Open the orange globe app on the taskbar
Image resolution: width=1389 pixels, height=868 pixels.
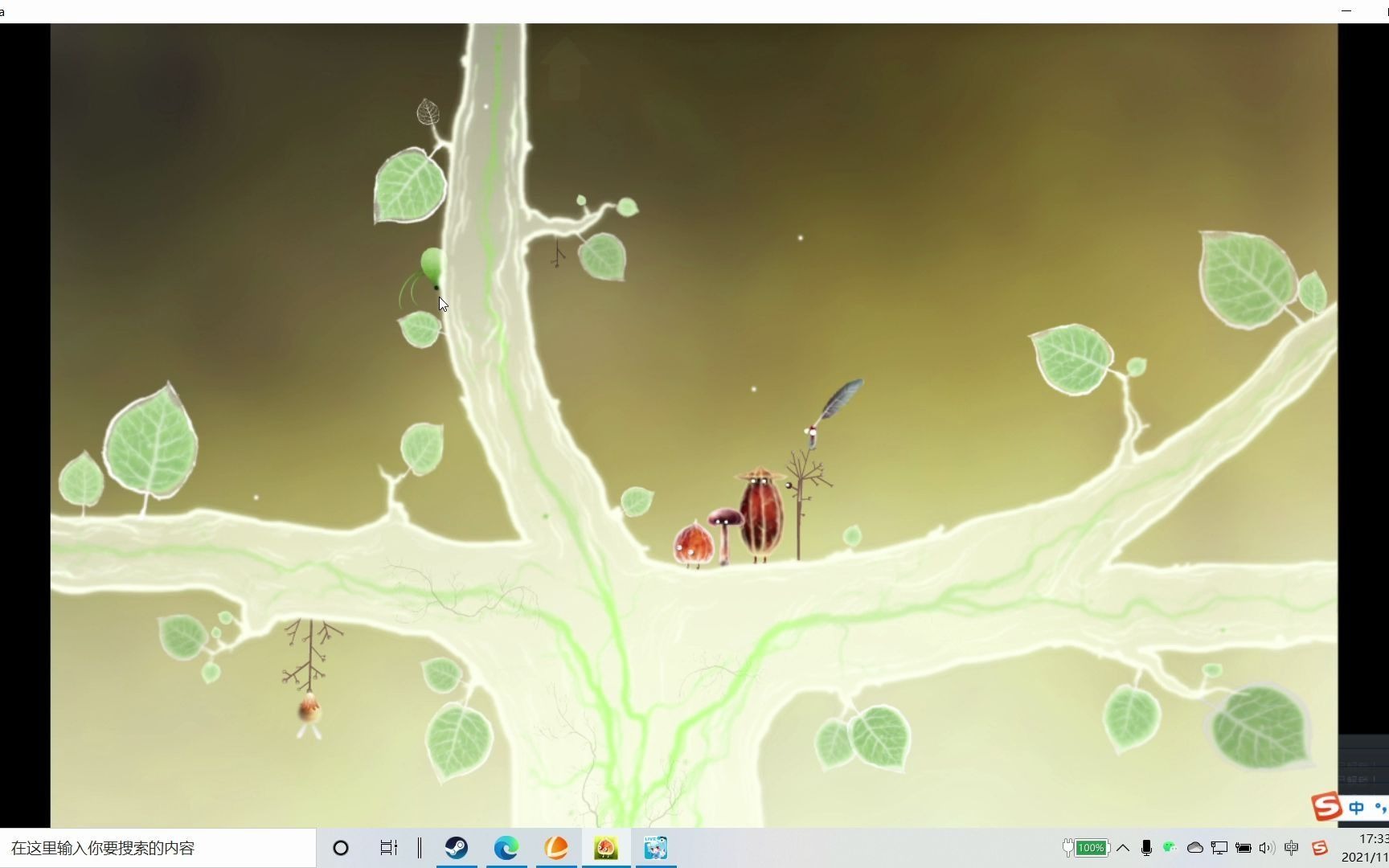pos(556,848)
